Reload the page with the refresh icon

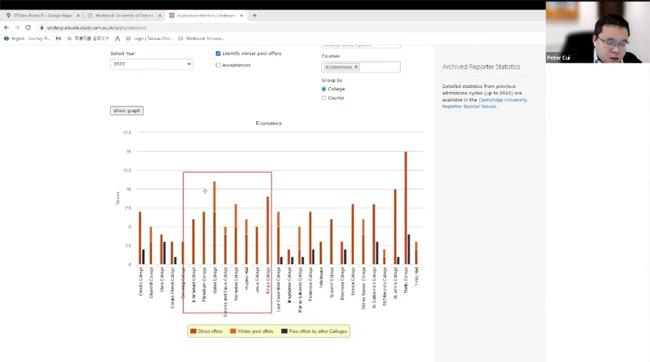coord(28,28)
